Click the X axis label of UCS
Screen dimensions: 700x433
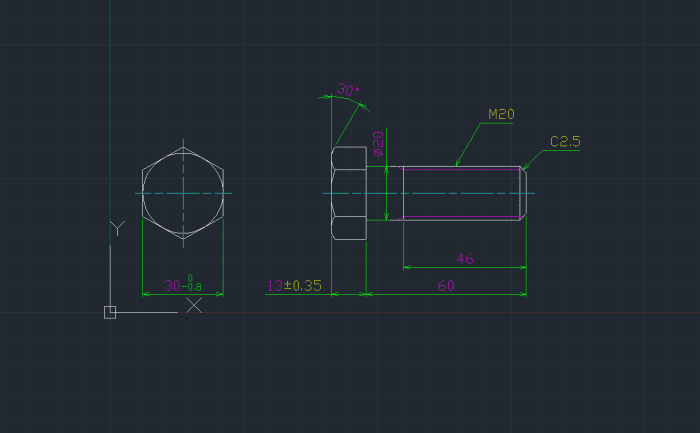(x=194, y=305)
